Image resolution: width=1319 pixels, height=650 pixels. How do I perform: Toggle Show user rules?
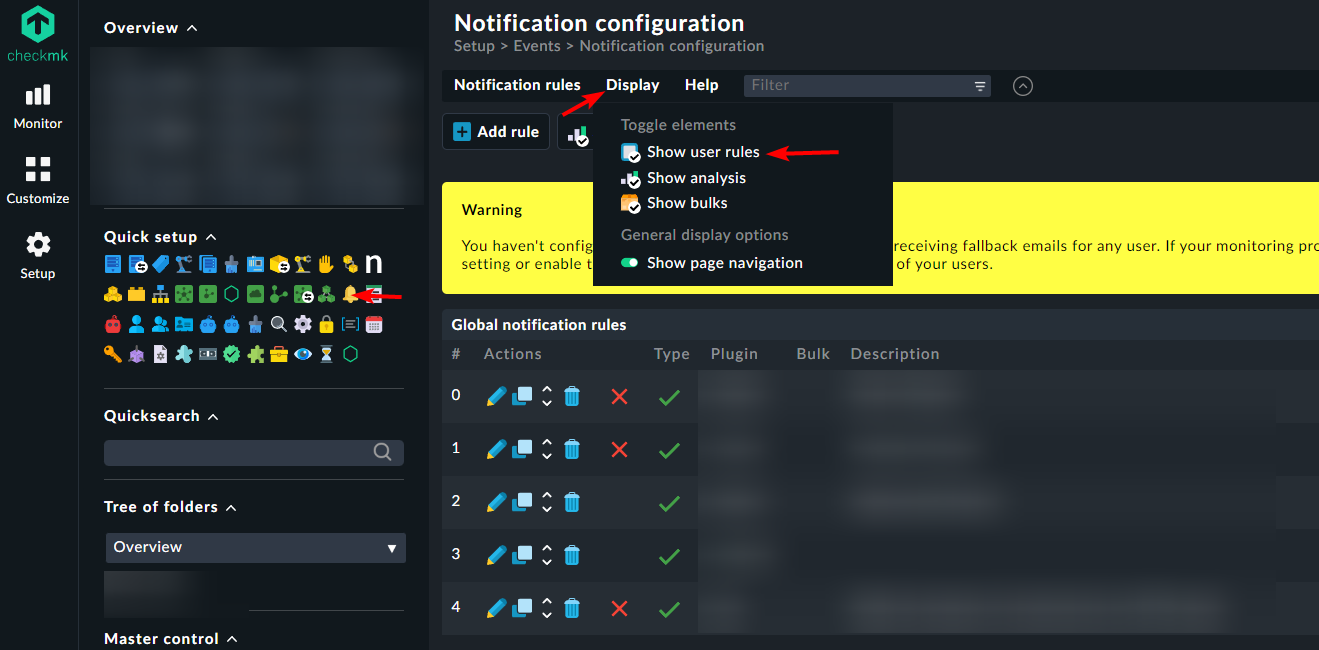coord(690,152)
